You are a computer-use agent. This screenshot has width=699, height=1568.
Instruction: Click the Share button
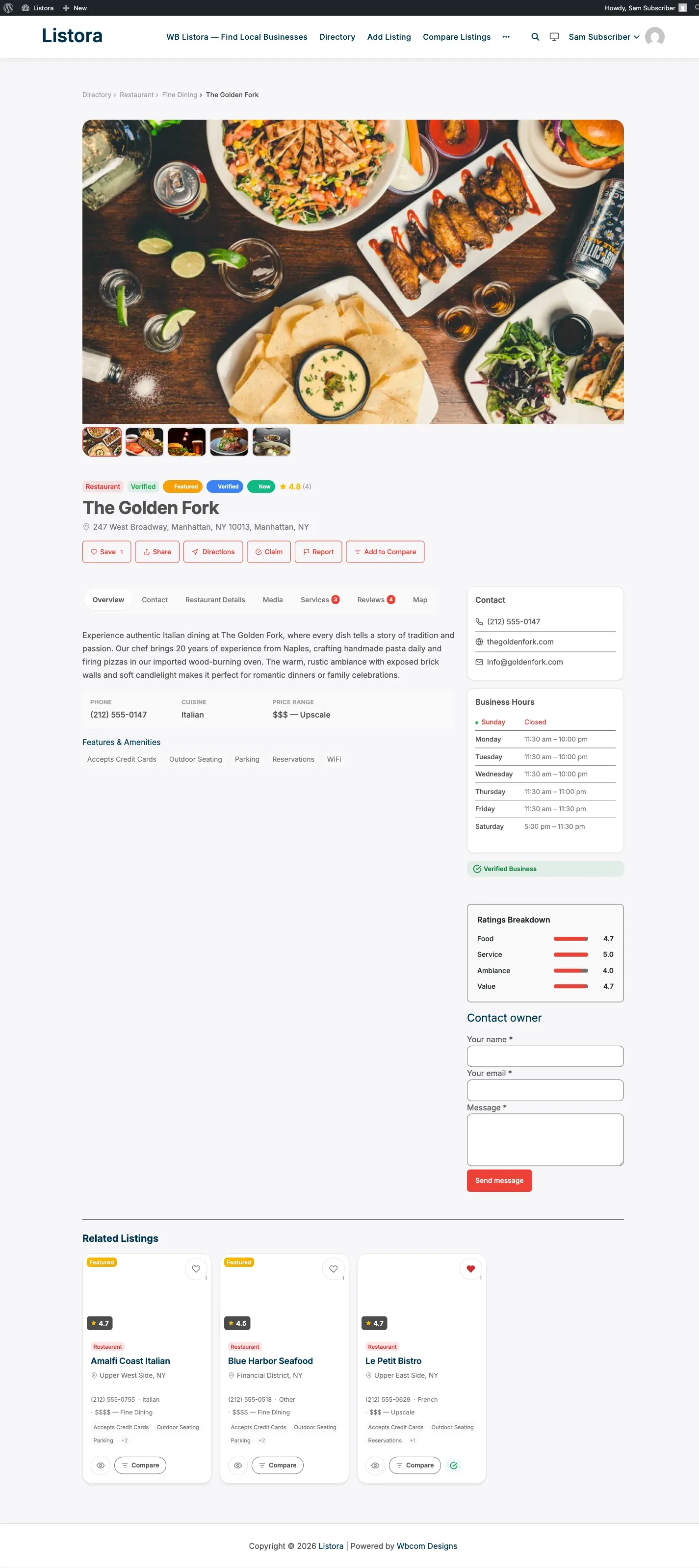[157, 552]
